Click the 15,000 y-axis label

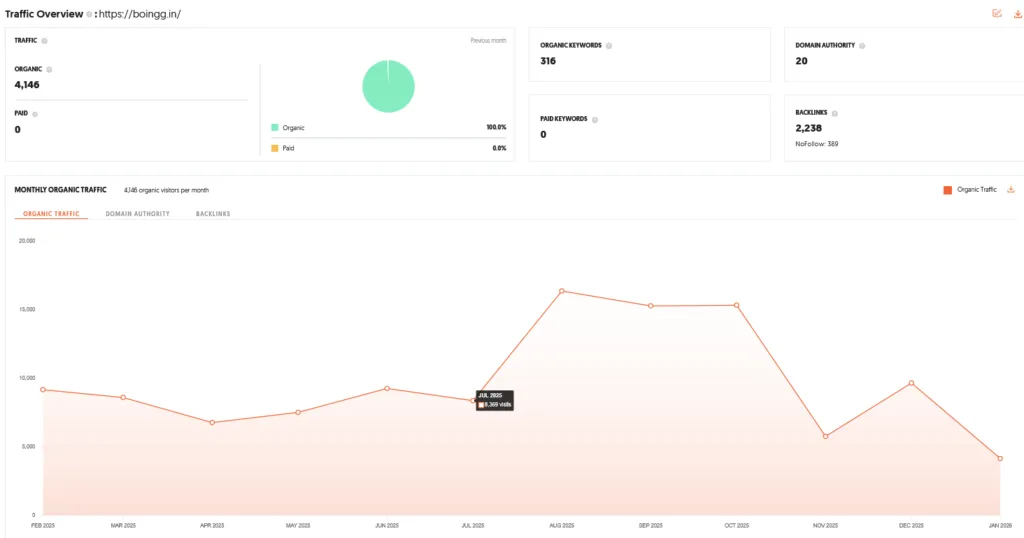27,309
